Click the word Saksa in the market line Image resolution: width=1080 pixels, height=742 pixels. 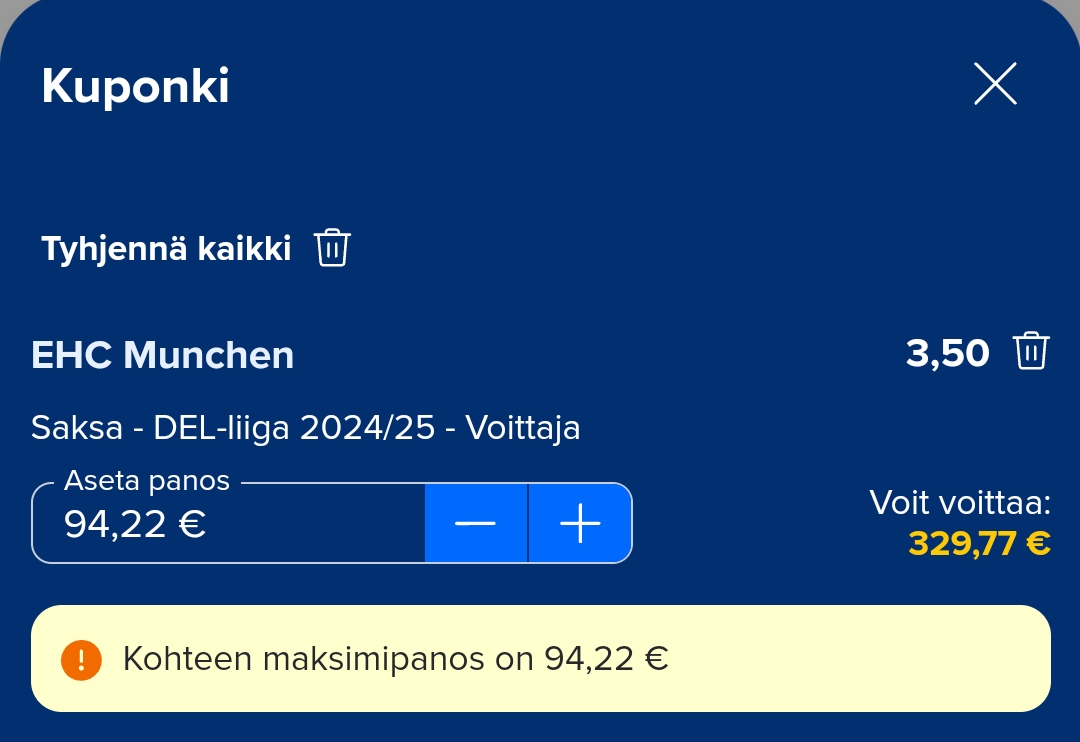coord(76,428)
